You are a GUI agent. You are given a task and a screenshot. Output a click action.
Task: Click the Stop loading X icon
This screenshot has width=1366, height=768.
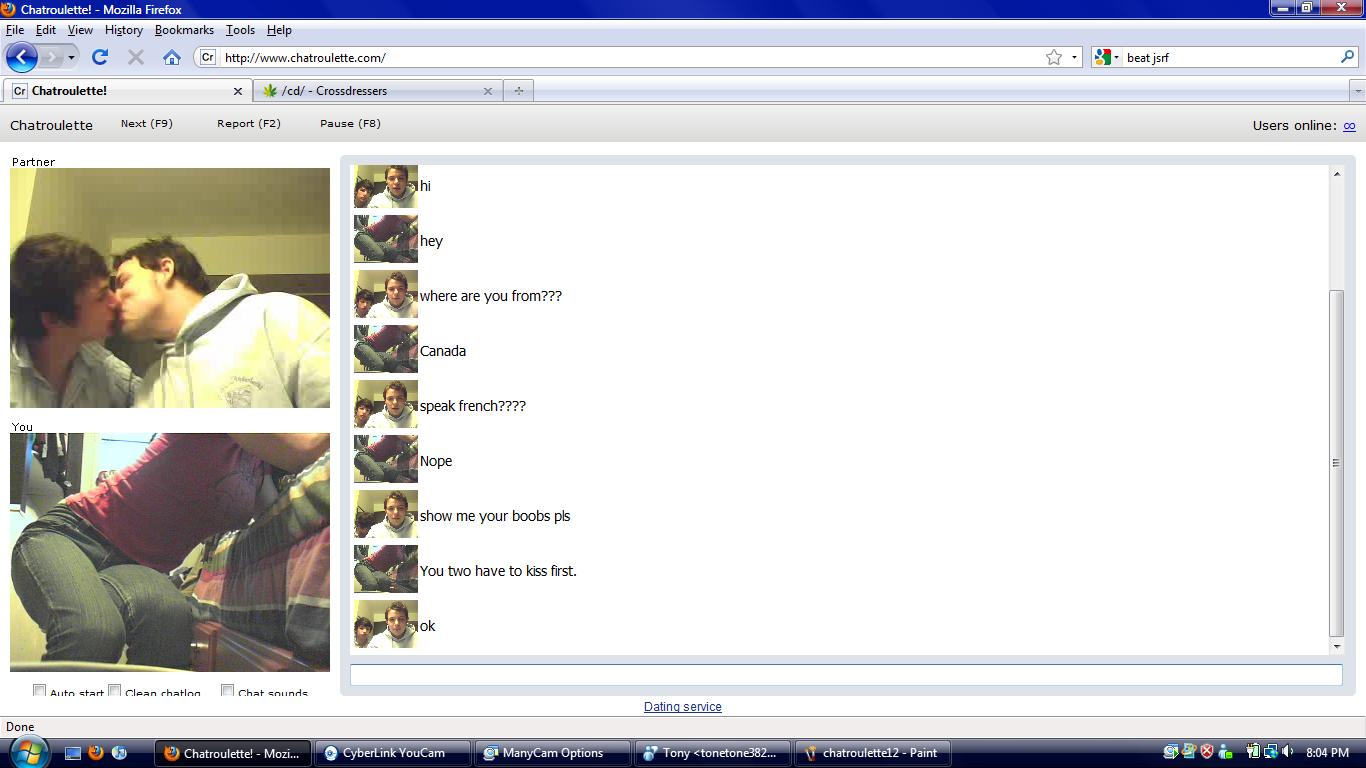pos(136,57)
